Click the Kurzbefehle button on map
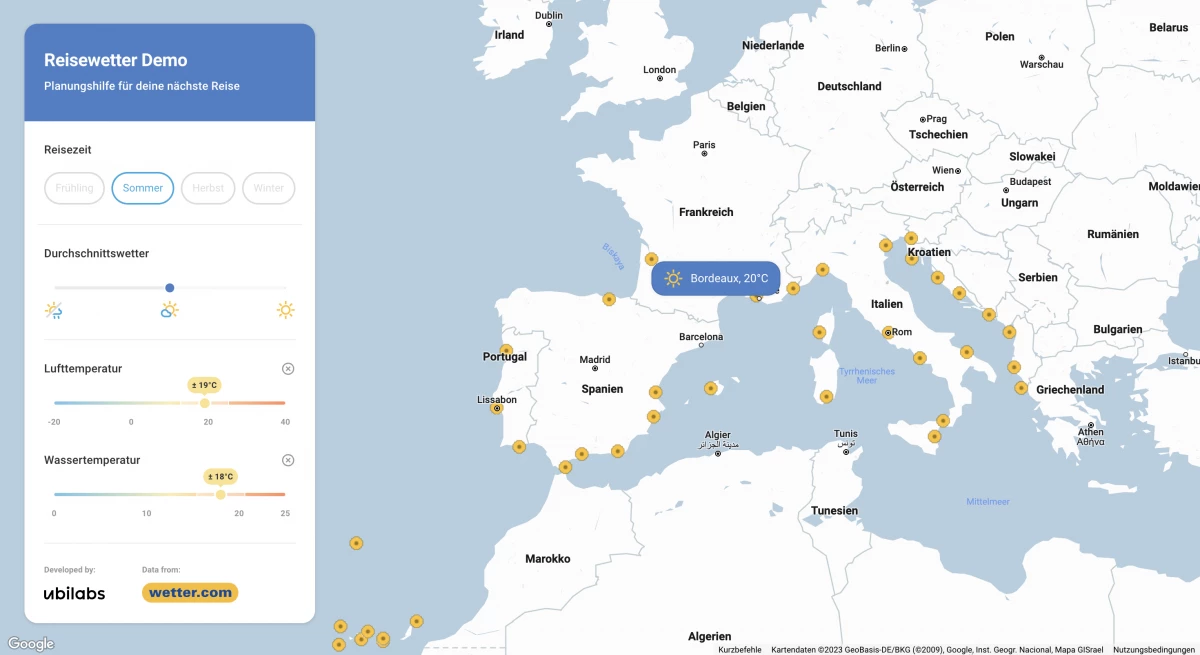 pos(739,649)
